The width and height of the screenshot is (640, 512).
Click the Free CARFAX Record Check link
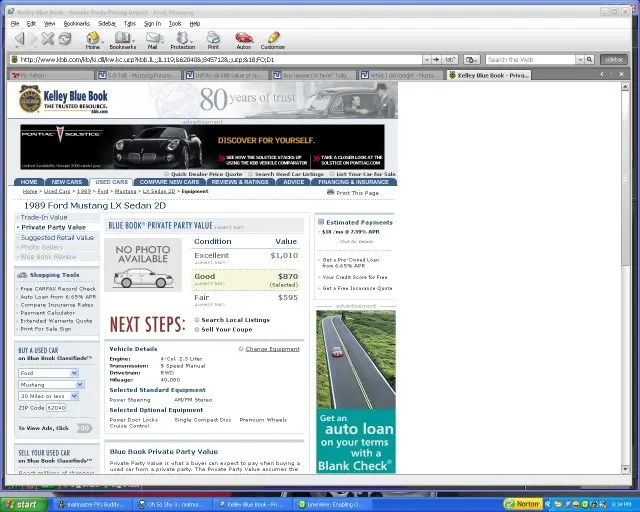tap(58, 289)
